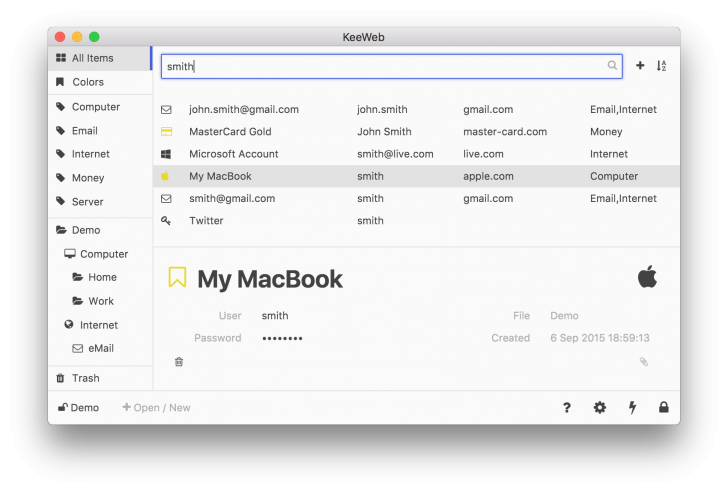This screenshot has width=728, height=493.
Task: Click the File value Demo in details
Action: click(564, 316)
